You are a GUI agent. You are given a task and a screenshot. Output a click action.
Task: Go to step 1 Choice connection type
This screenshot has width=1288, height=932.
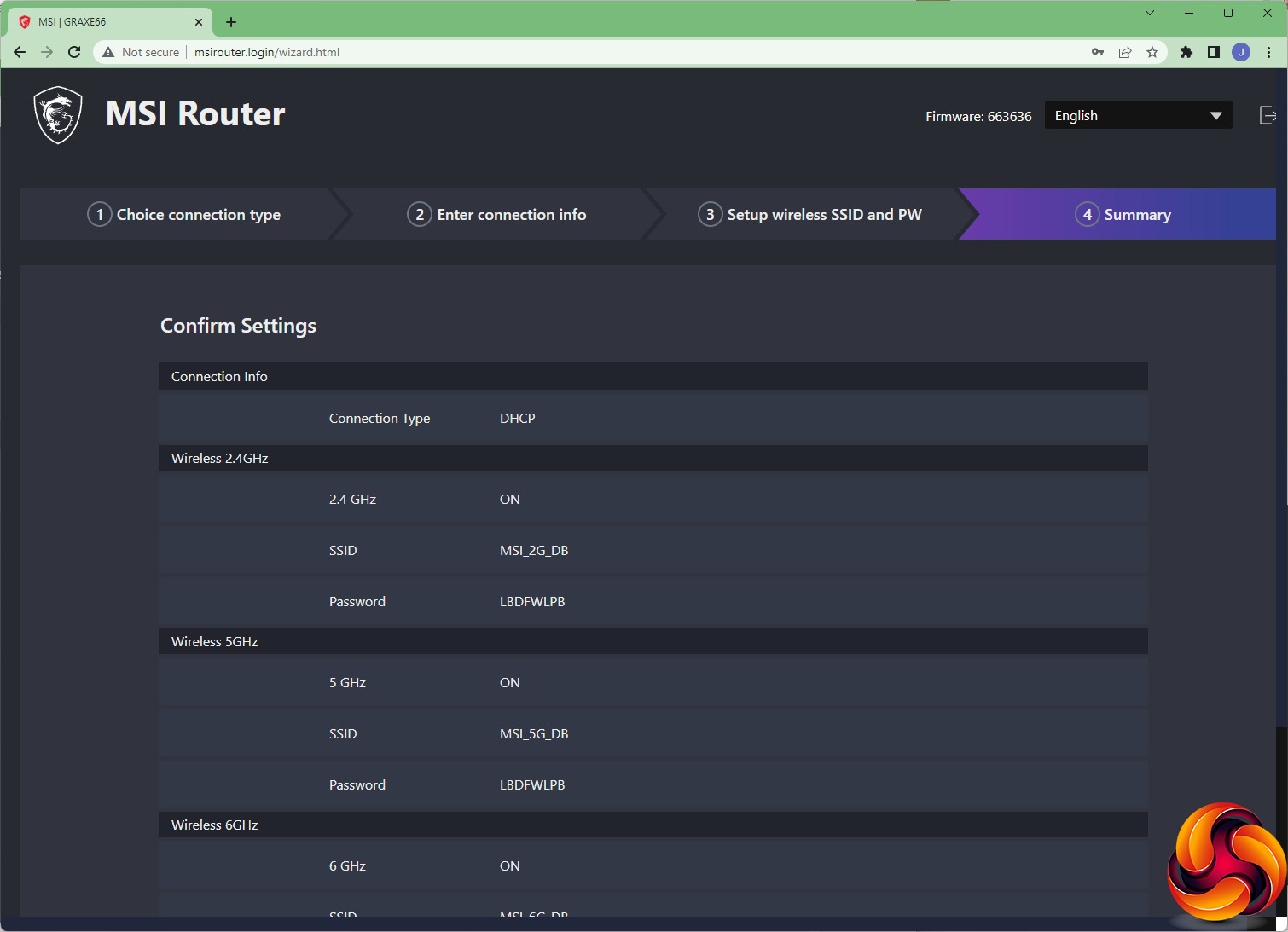pyautogui.click(x=183, y=214)
